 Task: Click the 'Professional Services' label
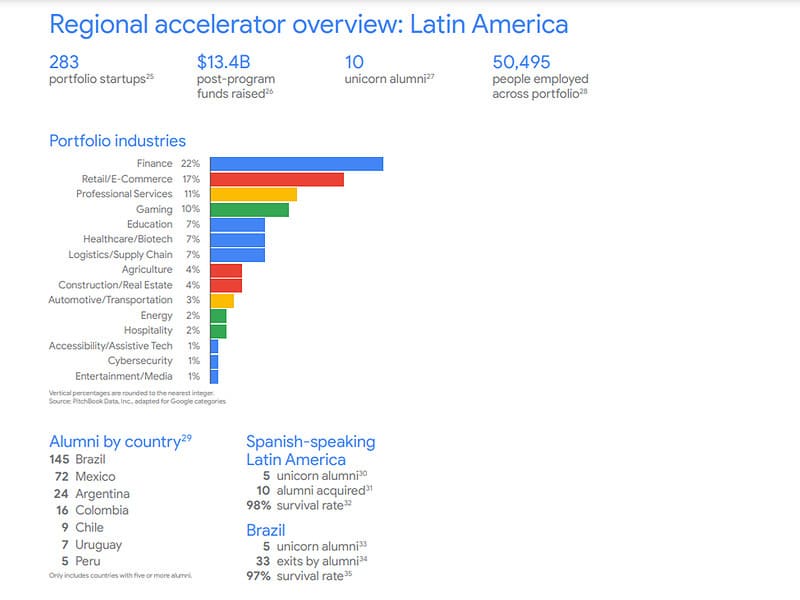click(124, 194)
